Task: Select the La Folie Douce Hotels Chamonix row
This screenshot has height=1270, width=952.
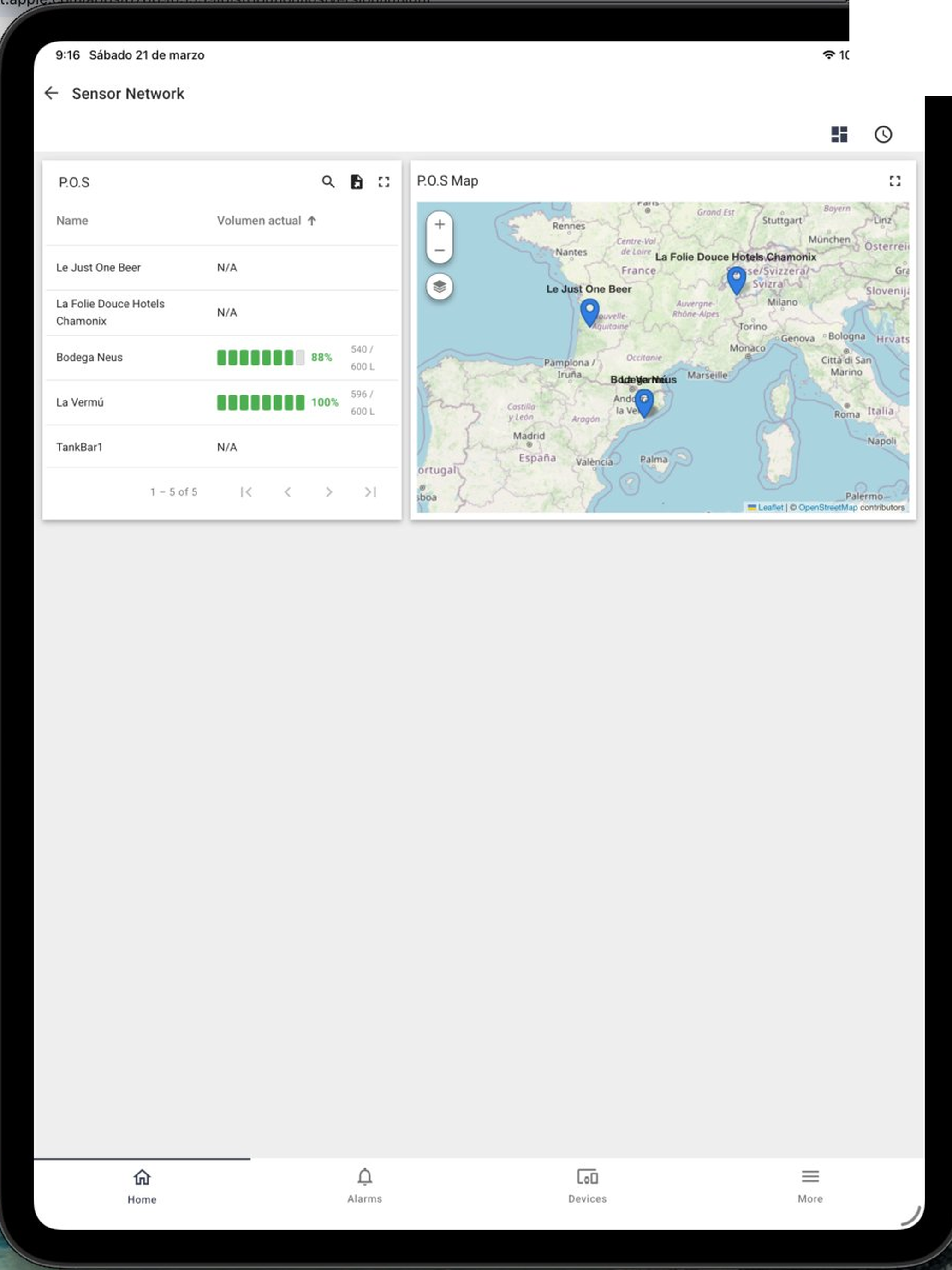Action: (222, 312)
